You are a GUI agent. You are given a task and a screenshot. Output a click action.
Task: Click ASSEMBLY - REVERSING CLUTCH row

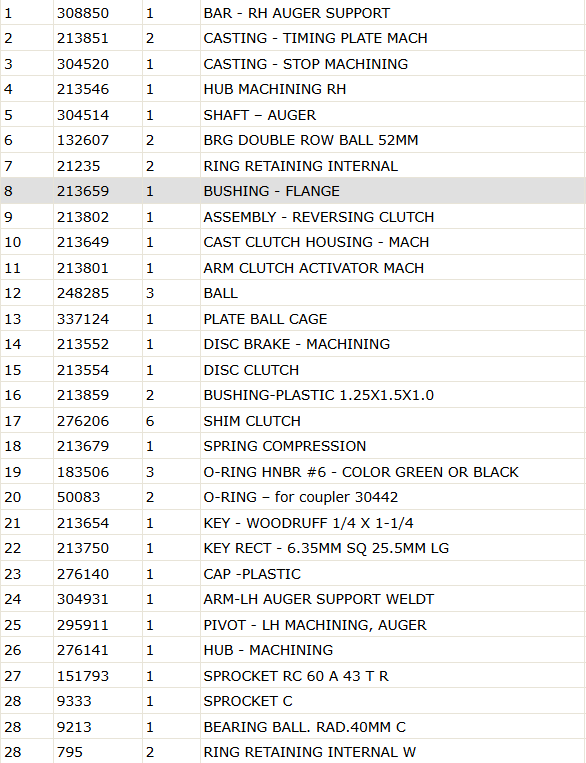tap(293, 217)
